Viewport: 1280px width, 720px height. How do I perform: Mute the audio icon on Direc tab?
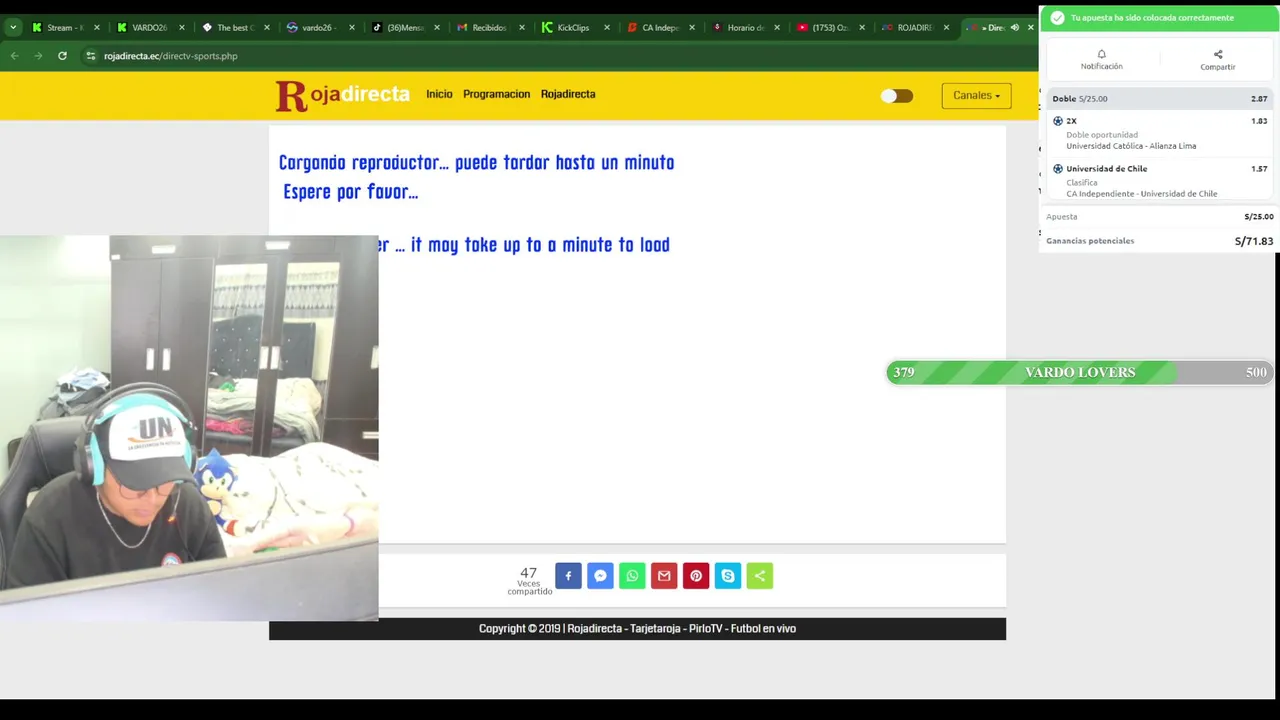(x=1014, y=28)
